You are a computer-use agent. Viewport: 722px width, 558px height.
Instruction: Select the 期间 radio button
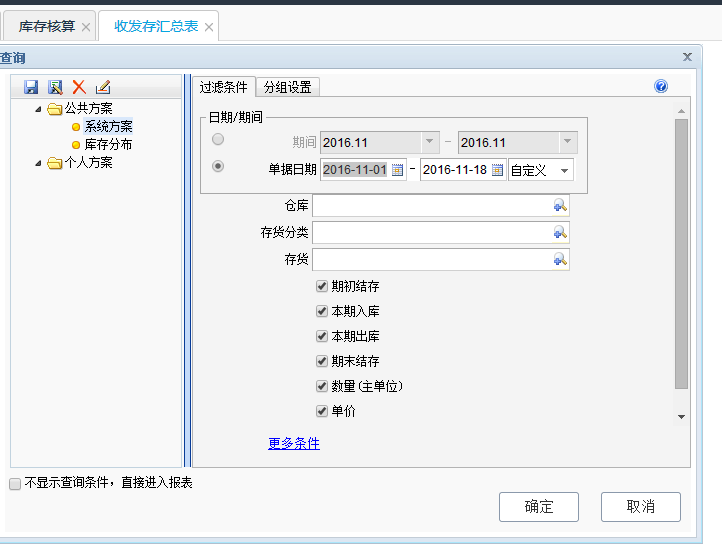tap(218, 141)
